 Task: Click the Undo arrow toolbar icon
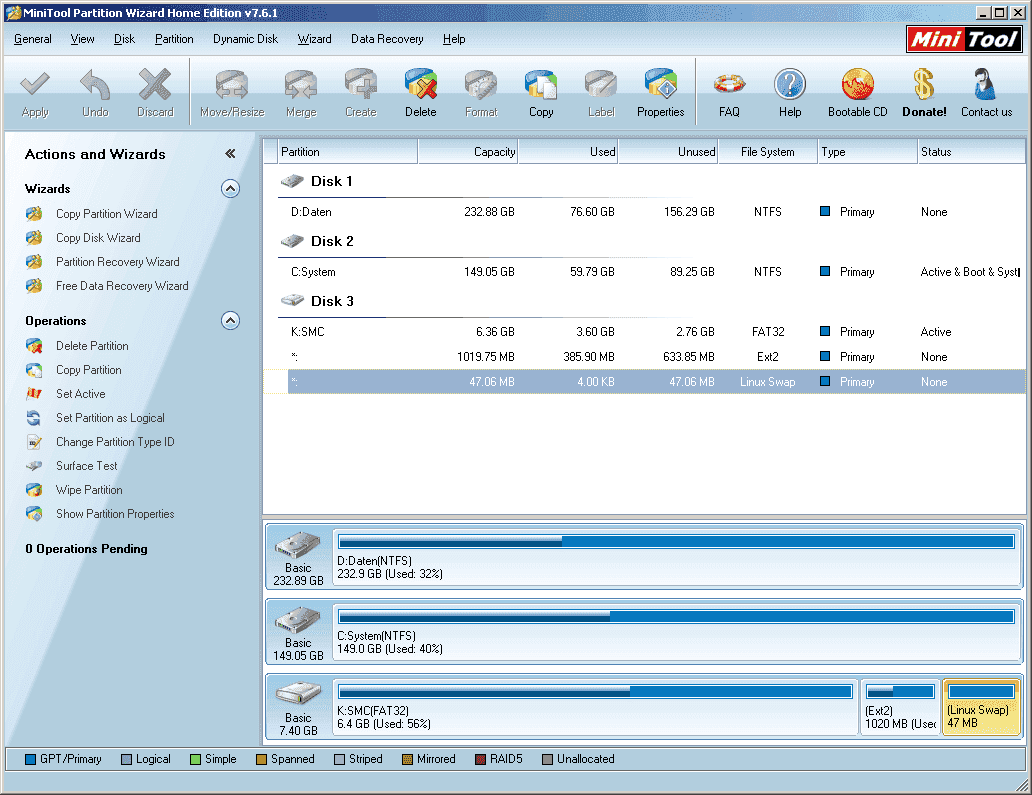point(95,85)
